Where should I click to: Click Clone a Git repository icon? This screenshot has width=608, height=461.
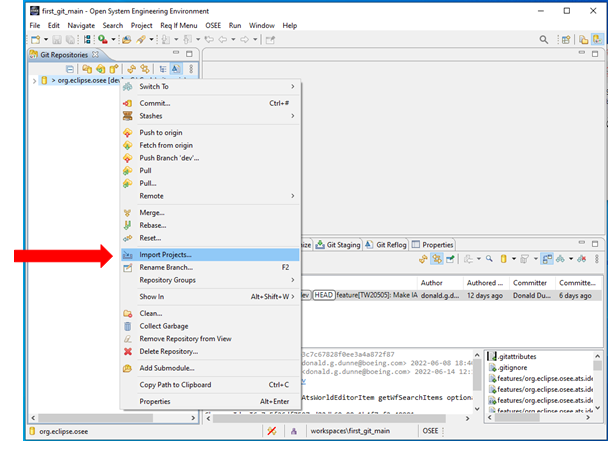(x=100, y=69)
